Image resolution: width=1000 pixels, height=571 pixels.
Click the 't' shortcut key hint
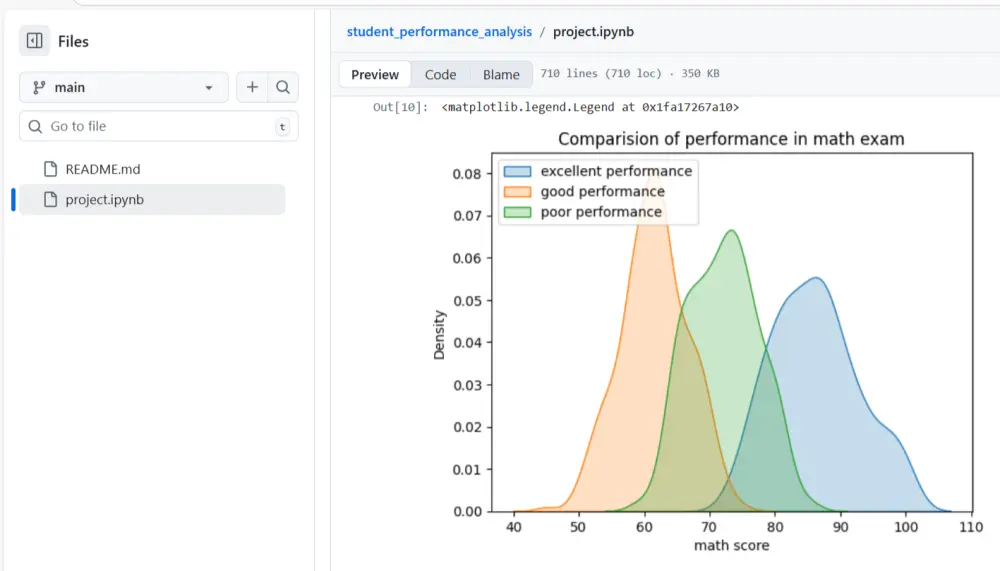pos(282,126)
